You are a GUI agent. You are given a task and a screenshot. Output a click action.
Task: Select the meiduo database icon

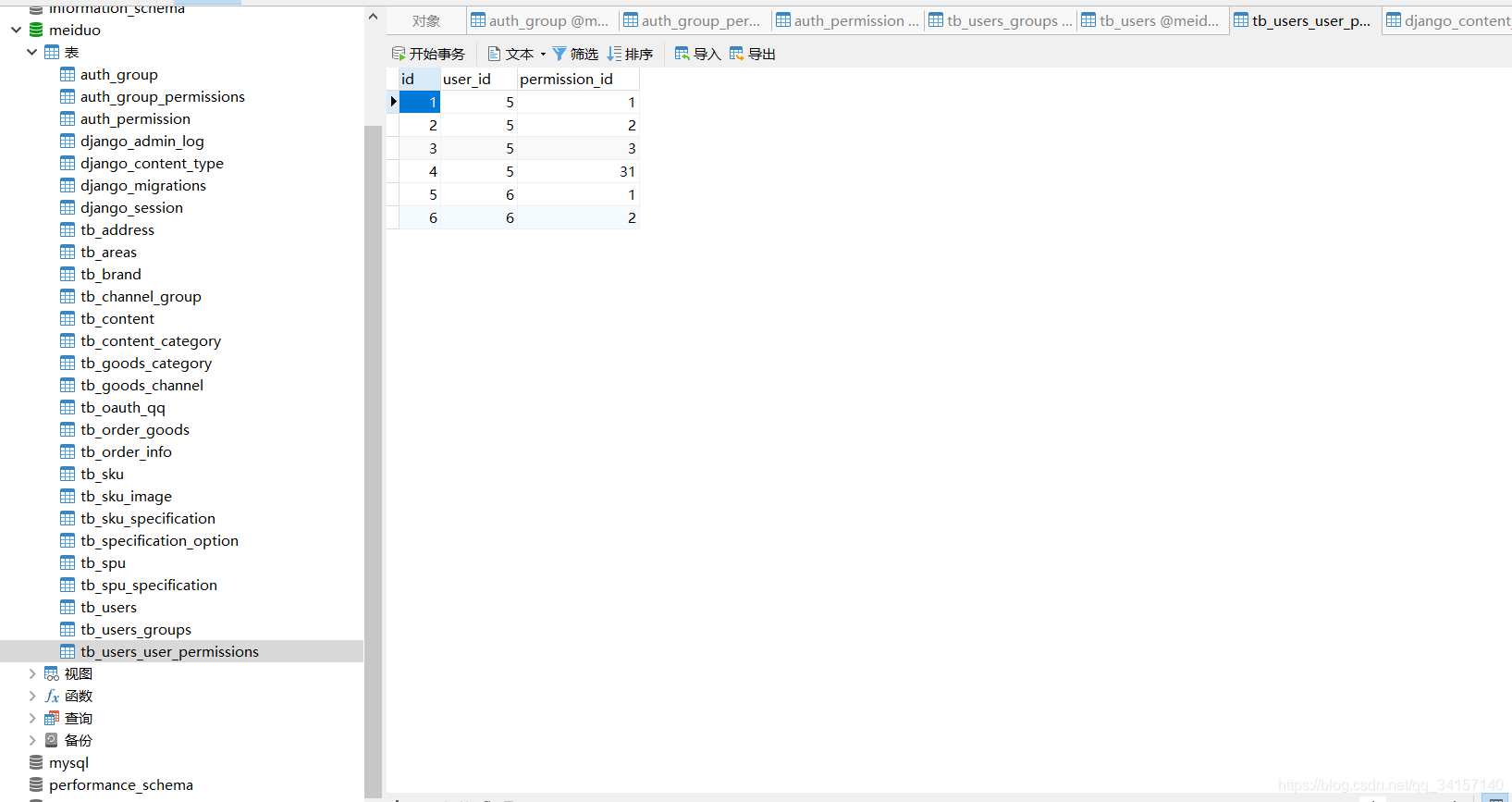click(36, 30)
